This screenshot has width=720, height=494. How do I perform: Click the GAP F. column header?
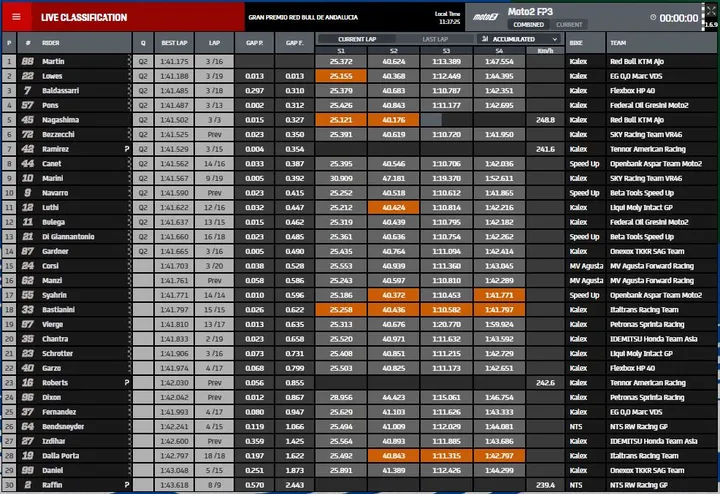point(294,43)
